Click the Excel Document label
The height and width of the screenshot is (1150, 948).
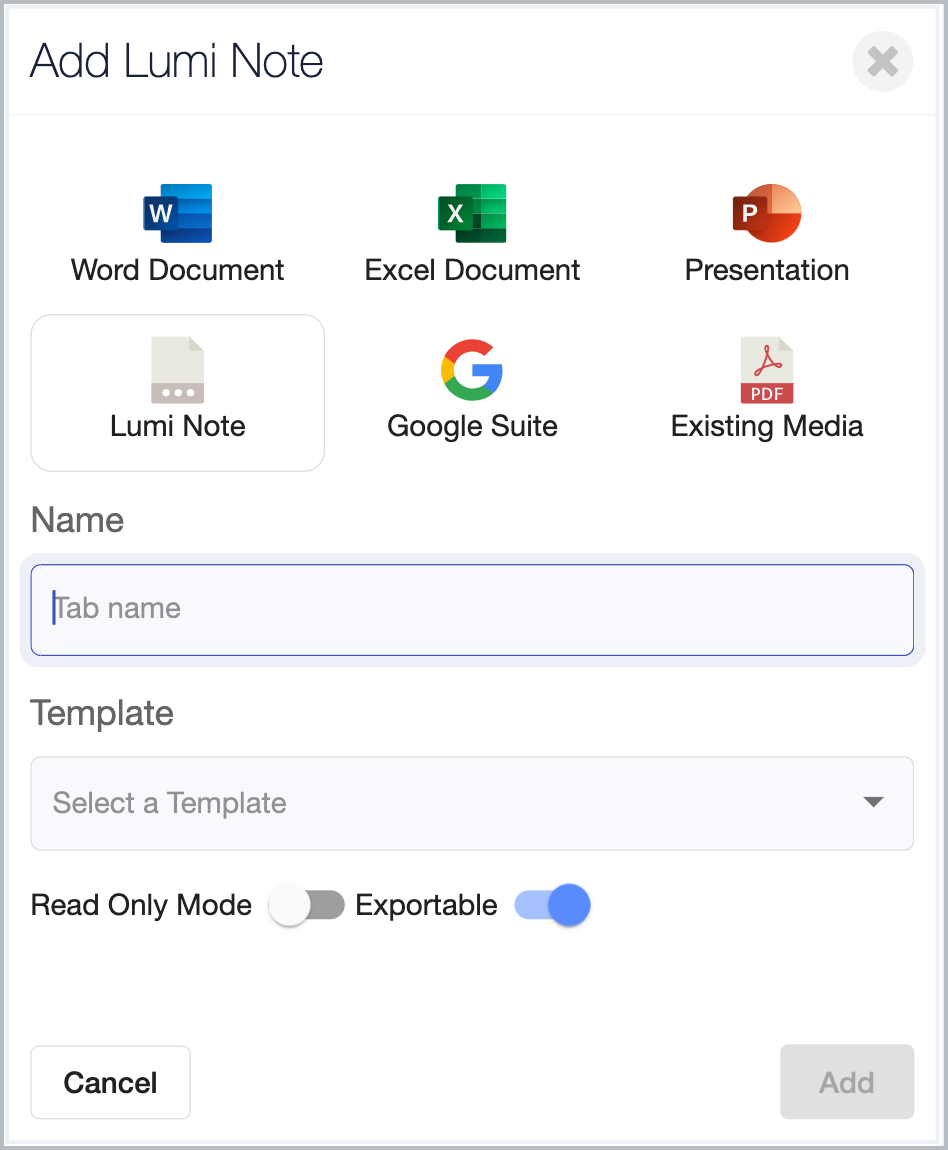[472, 271]
